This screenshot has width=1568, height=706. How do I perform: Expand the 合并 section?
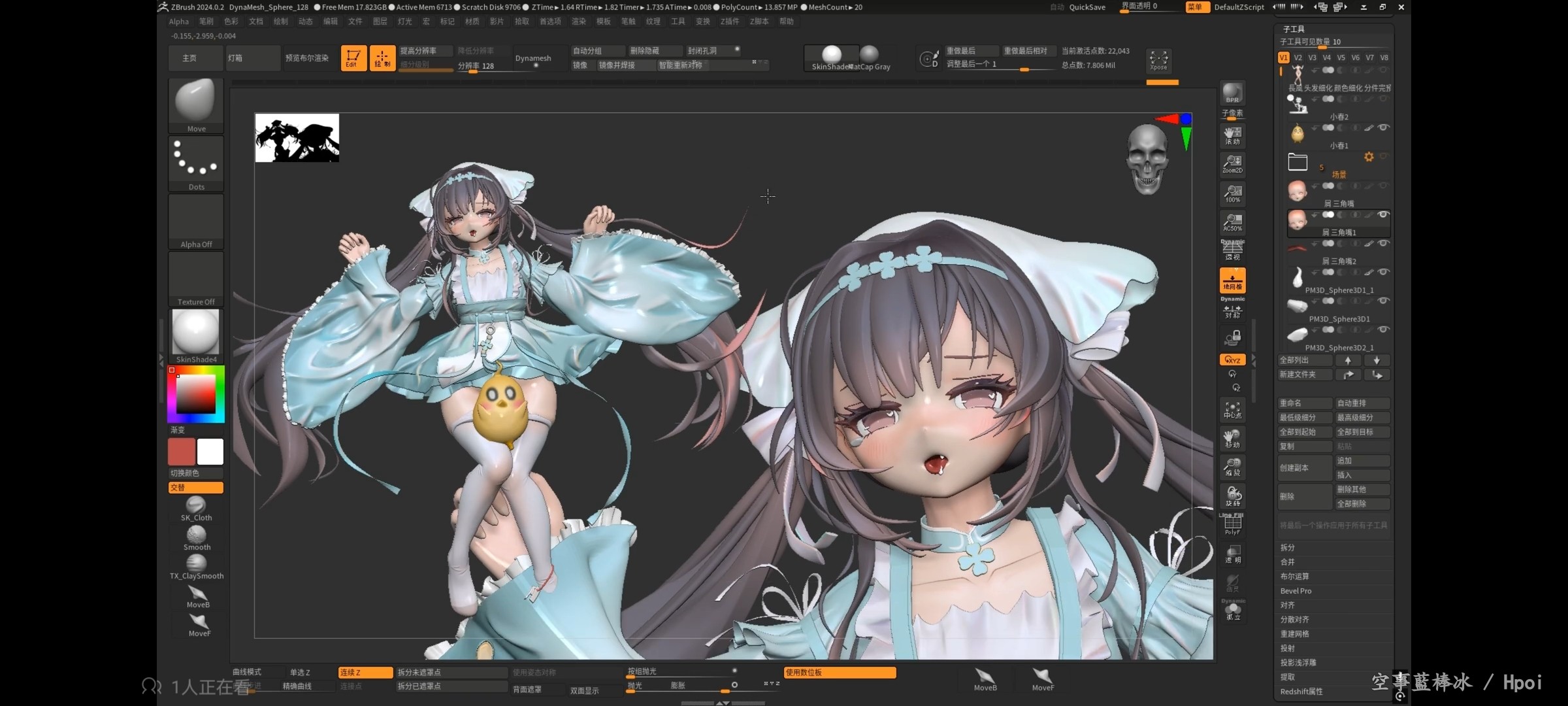point(1288,562)
